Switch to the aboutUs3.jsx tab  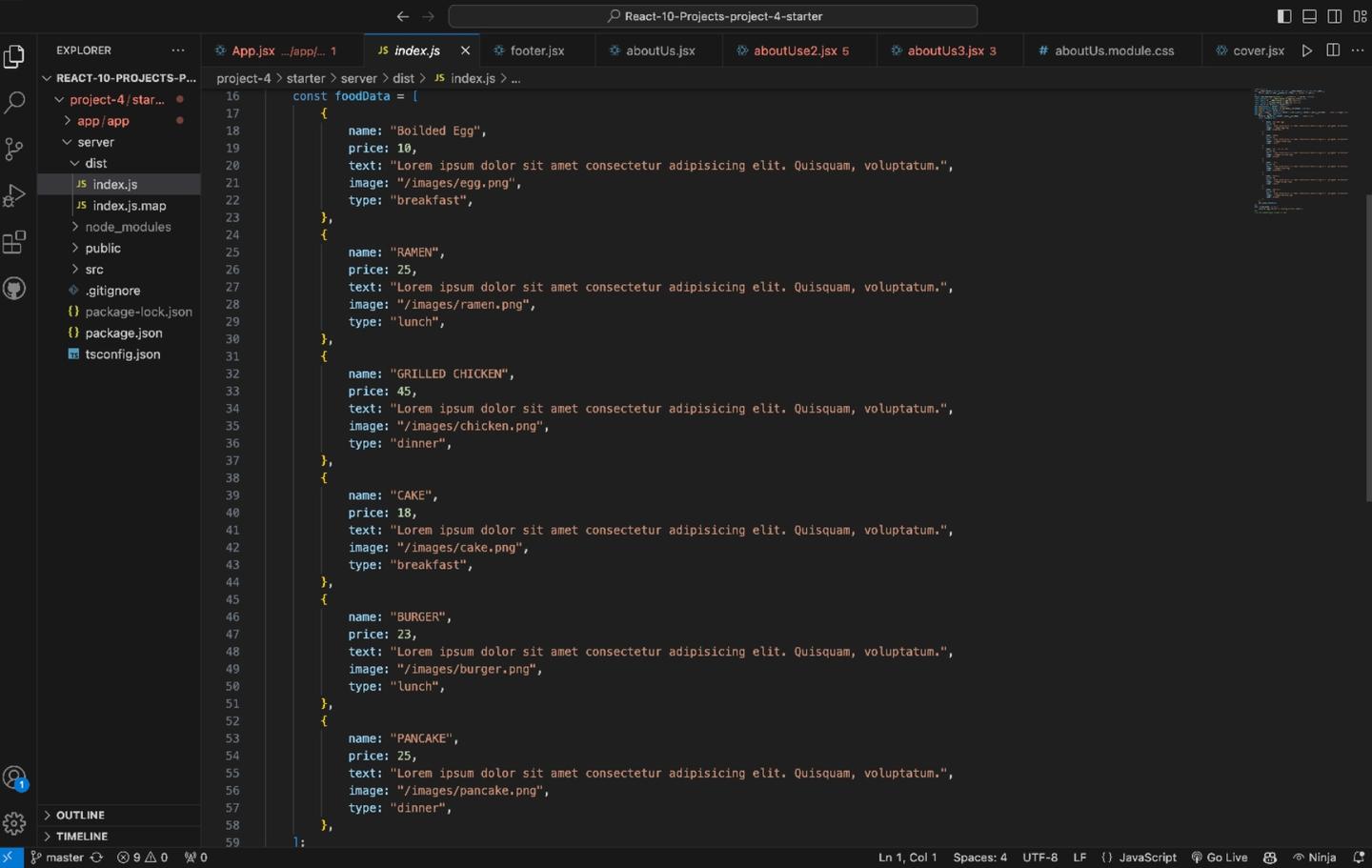(x=951, y=50)
